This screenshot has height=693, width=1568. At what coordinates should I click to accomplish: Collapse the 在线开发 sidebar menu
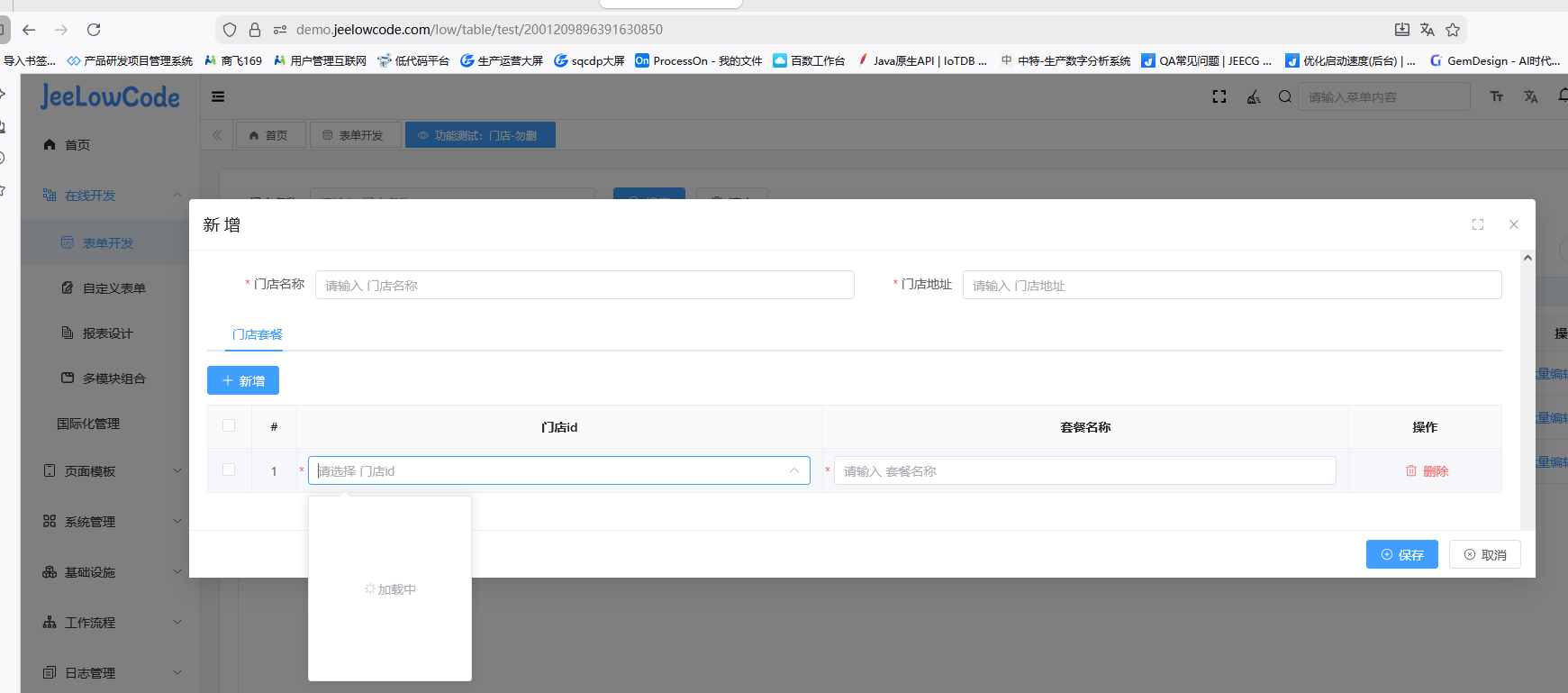point(112,196)
